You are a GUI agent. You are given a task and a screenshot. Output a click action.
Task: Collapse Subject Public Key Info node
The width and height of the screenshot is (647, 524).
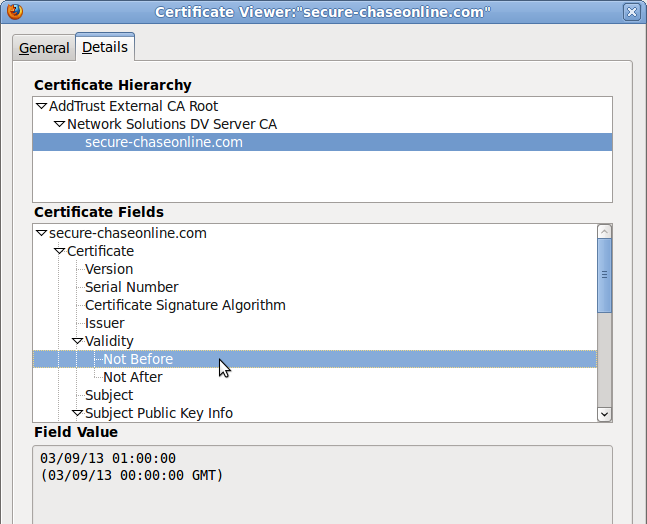point(77,413)
